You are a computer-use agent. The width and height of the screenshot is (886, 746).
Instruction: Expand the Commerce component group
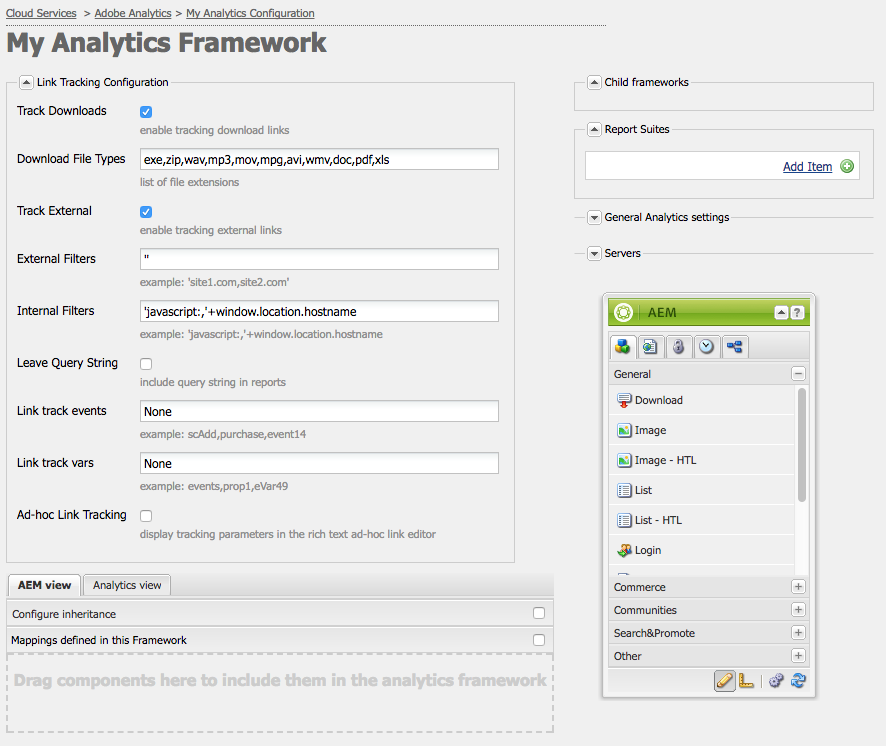click(x=798, y=587)
